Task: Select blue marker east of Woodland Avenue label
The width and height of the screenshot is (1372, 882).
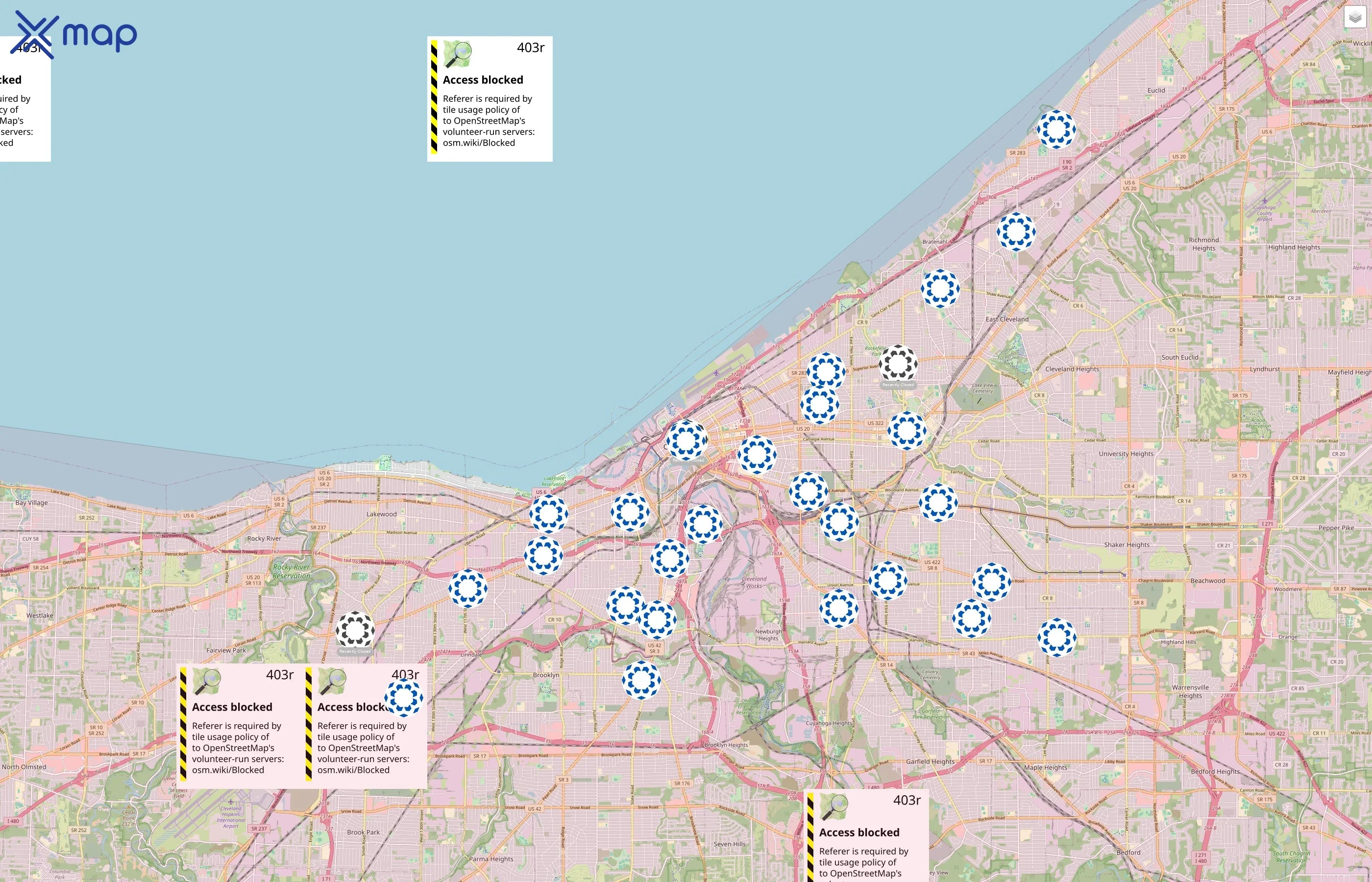Action: [938, 503]
